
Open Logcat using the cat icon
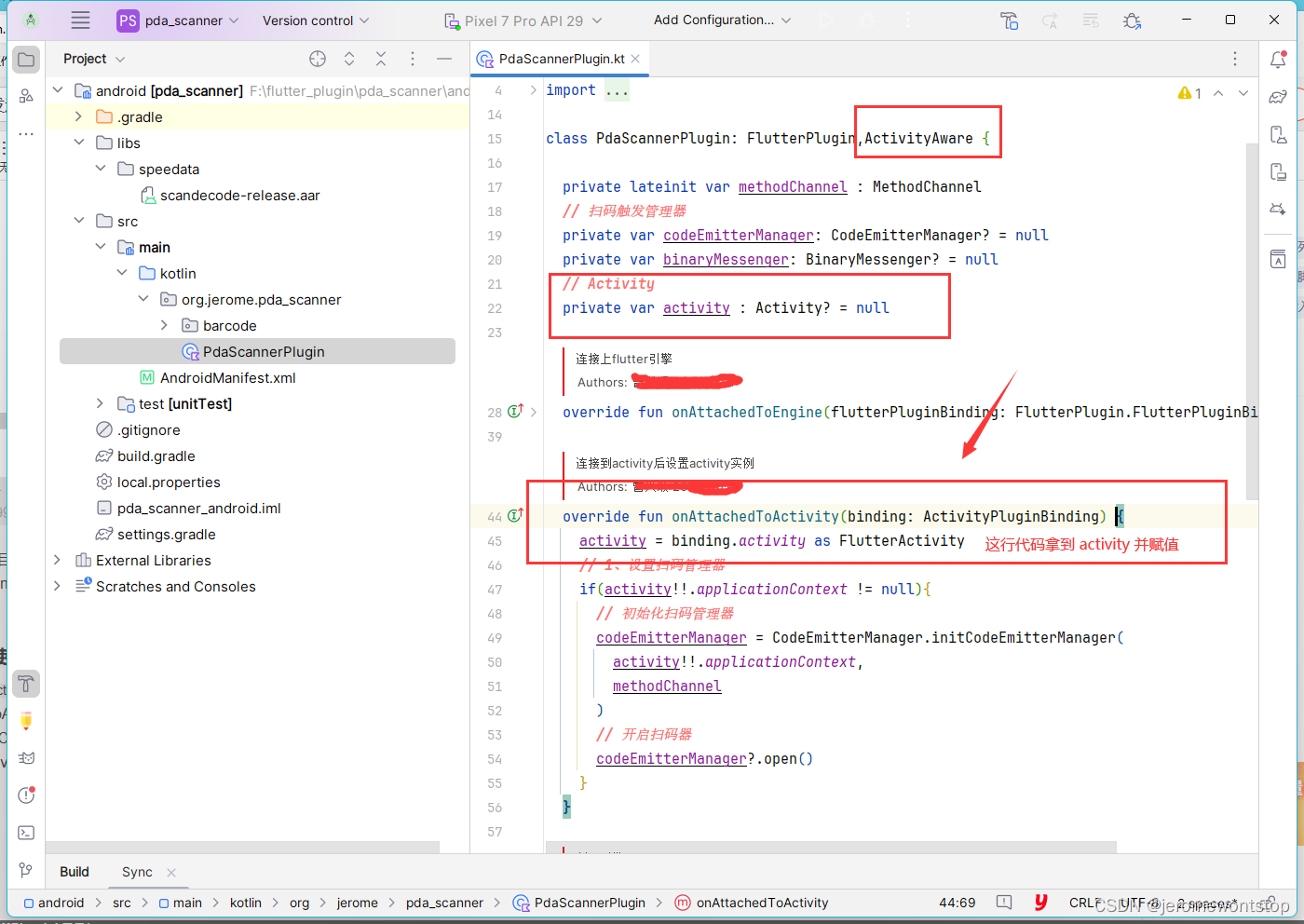[26, 757]
